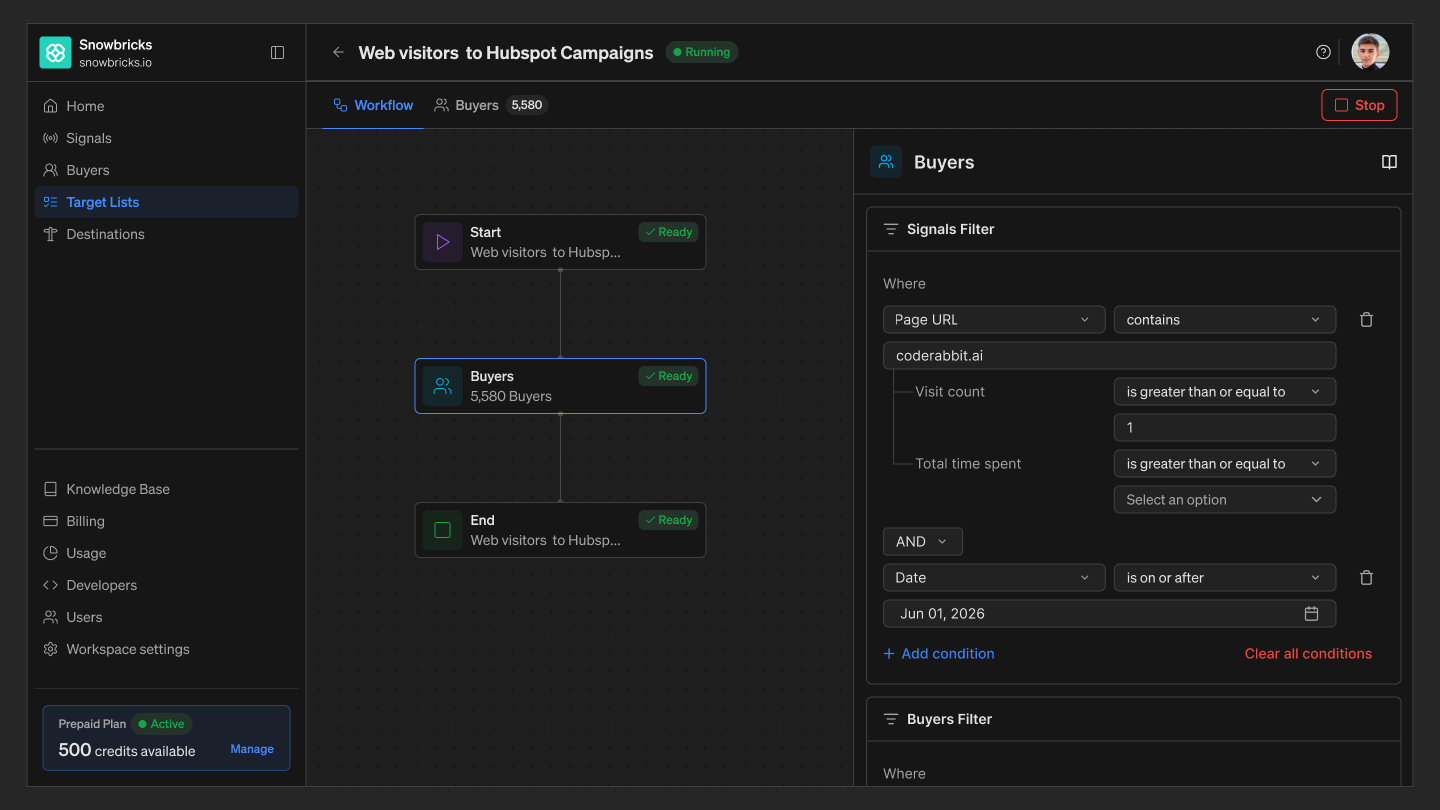Delete the Page URL condition
This screenshot has height=810, width=1440.
(x=1366, y=320)
